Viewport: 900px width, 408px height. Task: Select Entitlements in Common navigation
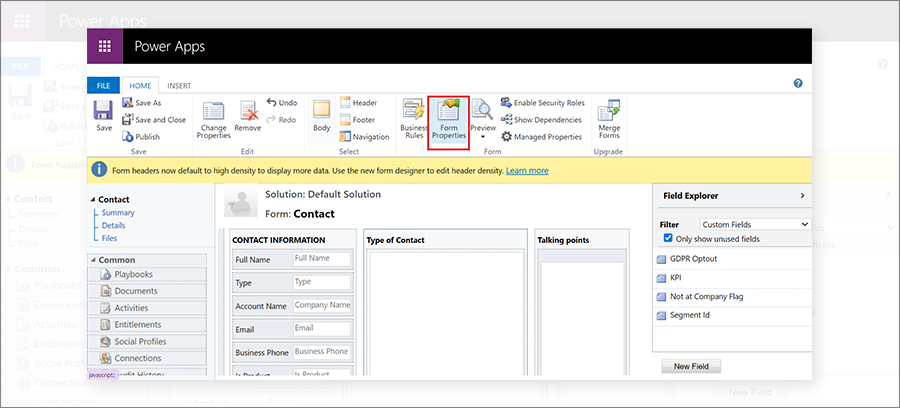(x=148, y=324)
